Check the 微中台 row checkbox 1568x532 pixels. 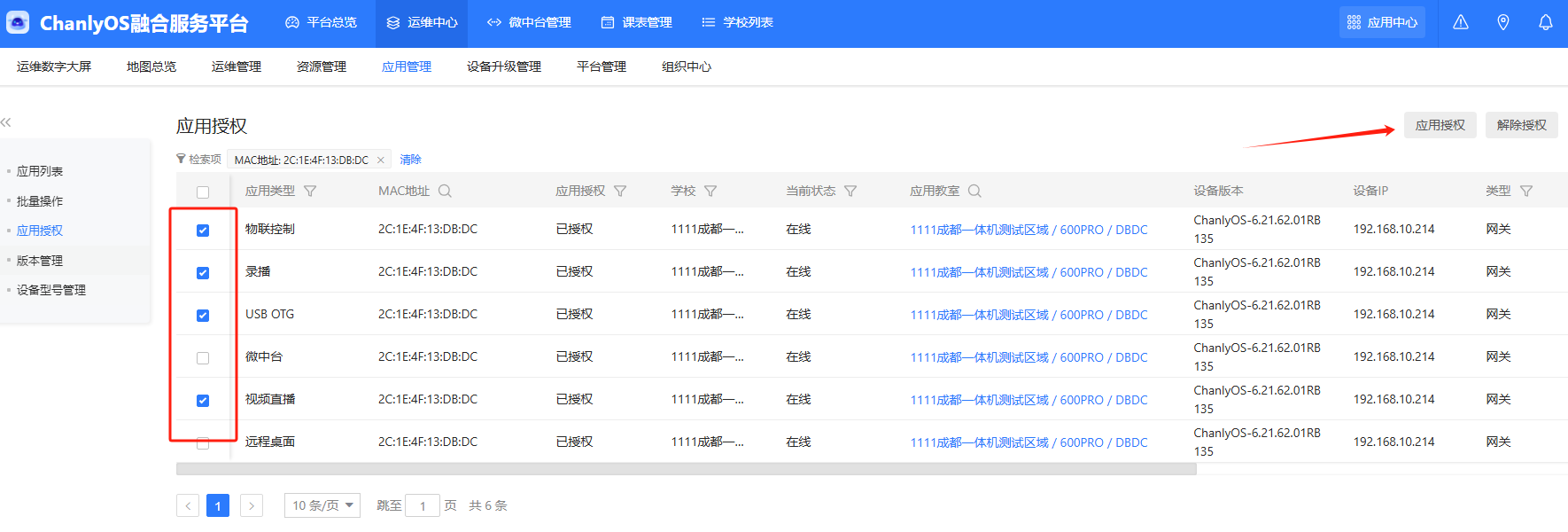click(203, 358)
